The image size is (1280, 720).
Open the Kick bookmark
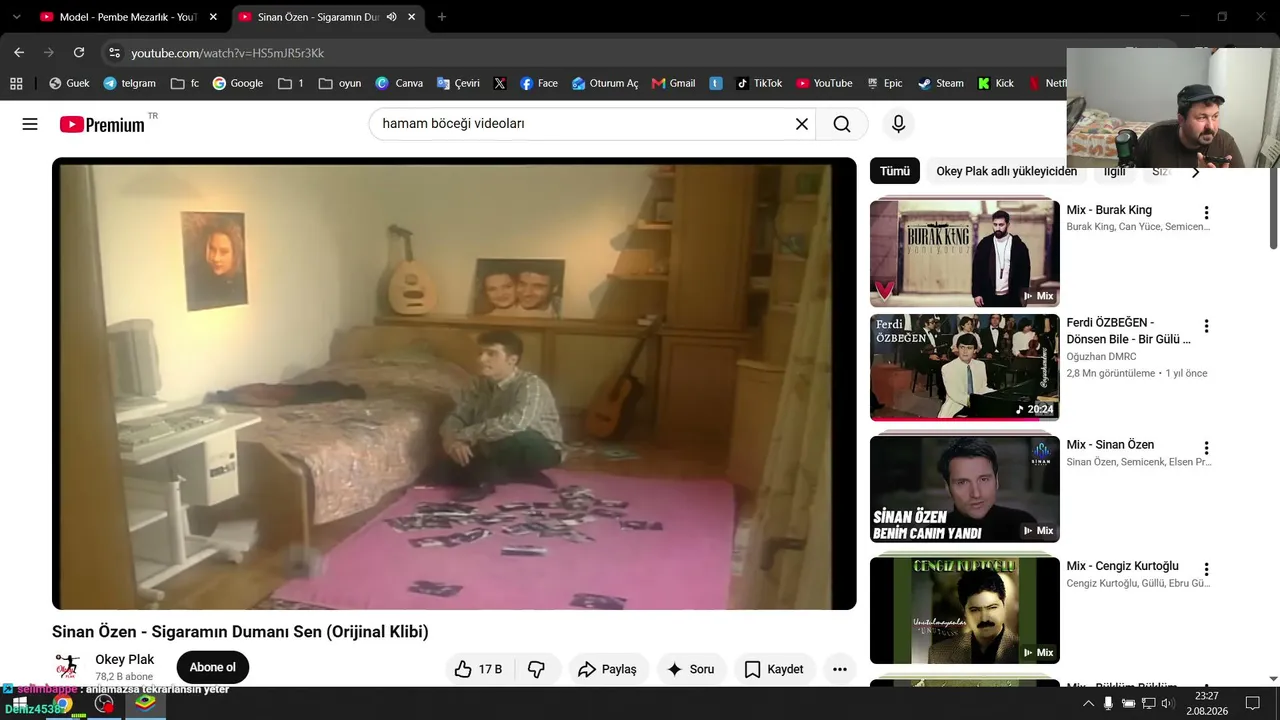[x=996, y=83]
